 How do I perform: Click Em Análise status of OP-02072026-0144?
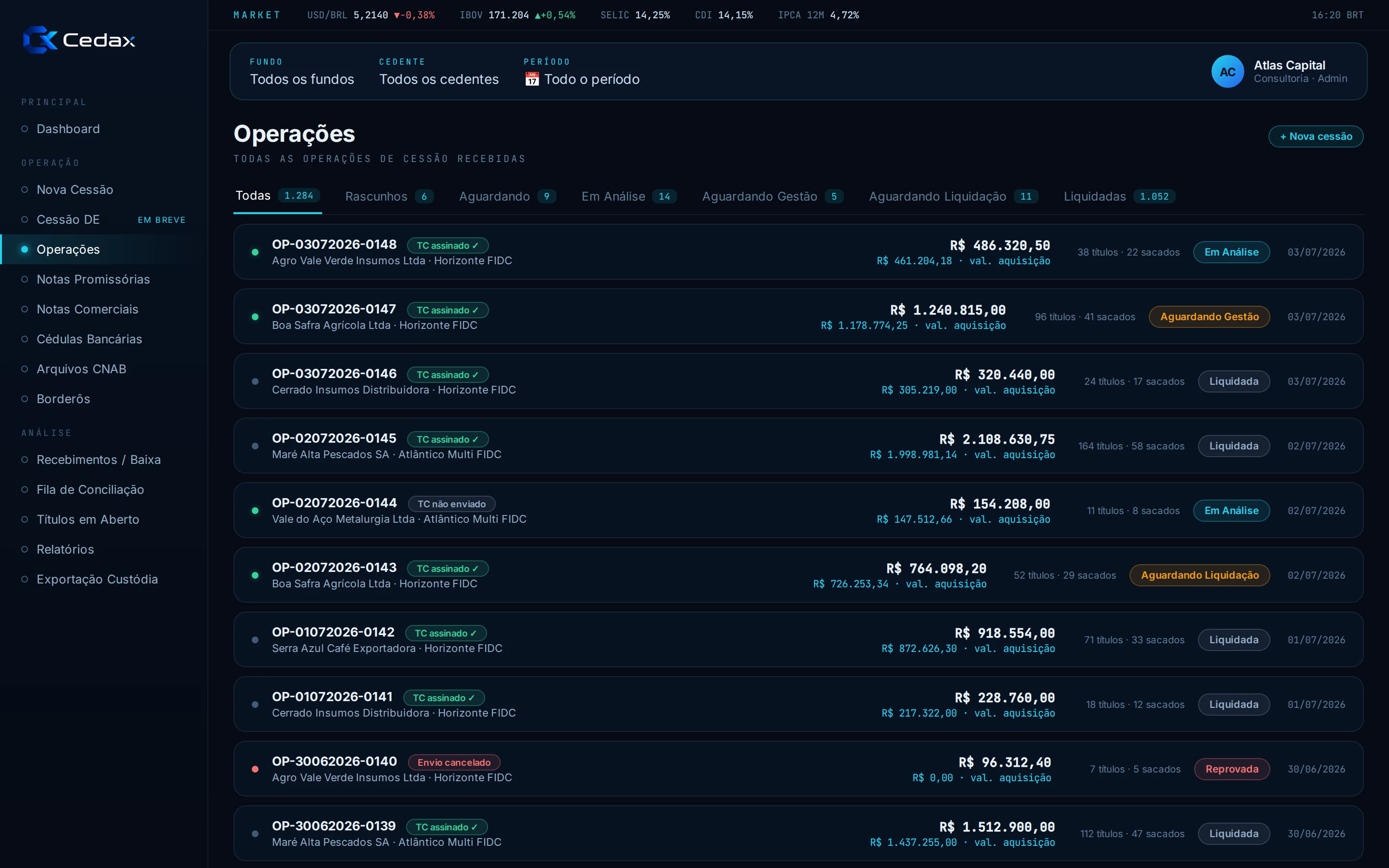point(1231,510)
